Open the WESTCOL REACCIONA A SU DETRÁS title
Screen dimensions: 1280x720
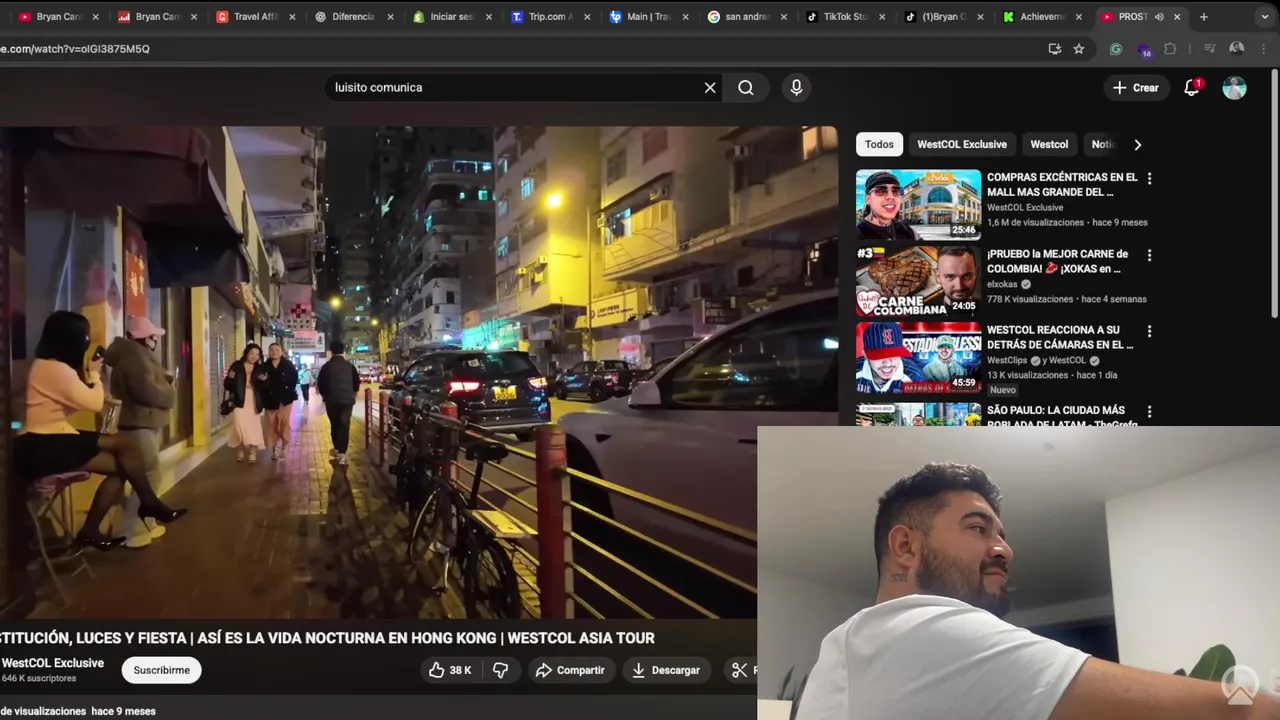[x=1060, y=337]
